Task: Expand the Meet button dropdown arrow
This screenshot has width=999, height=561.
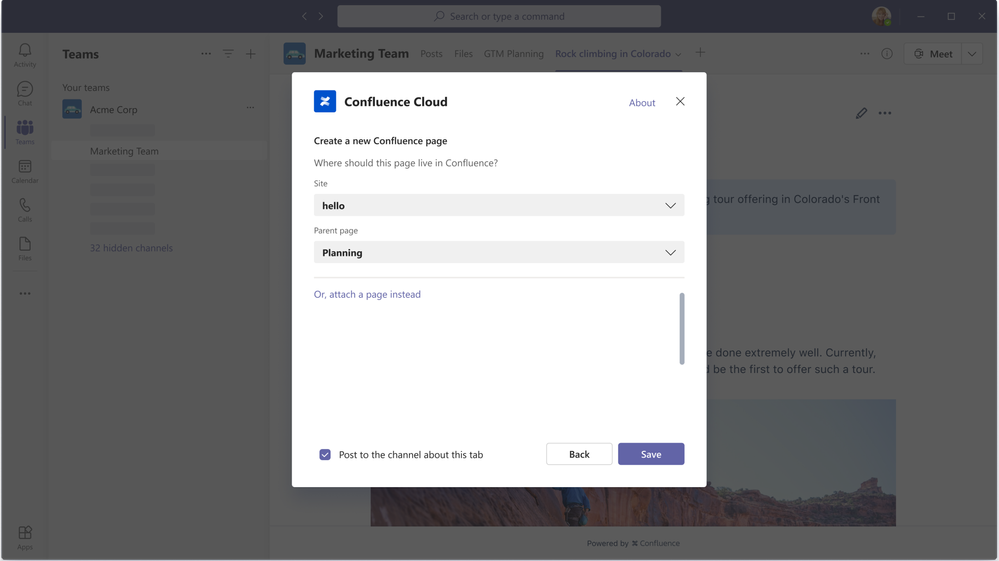Action: [x=972, y=54]
